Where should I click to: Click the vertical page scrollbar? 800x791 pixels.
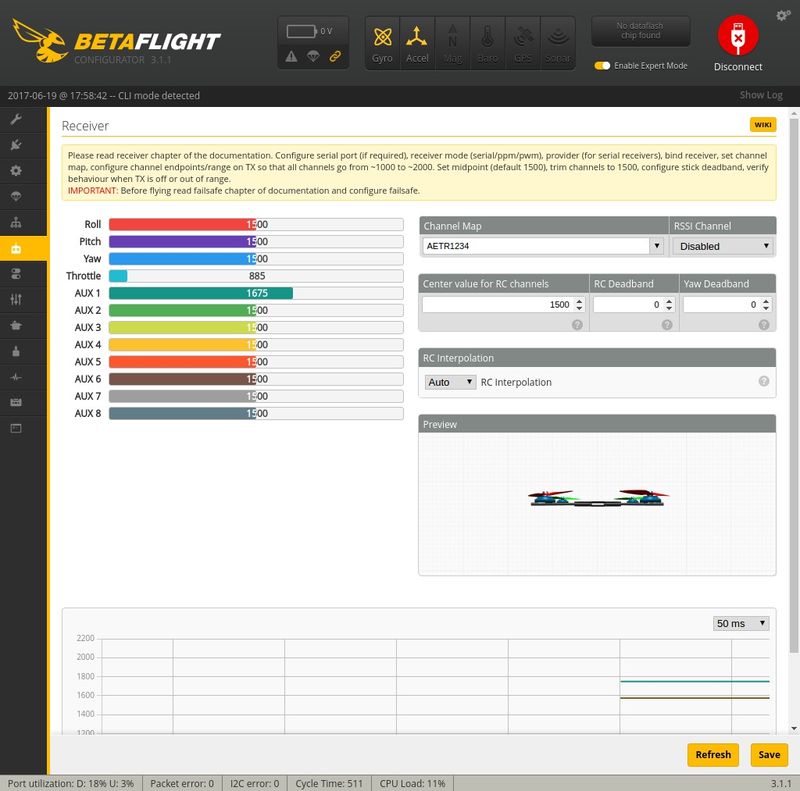click(793, 385)
